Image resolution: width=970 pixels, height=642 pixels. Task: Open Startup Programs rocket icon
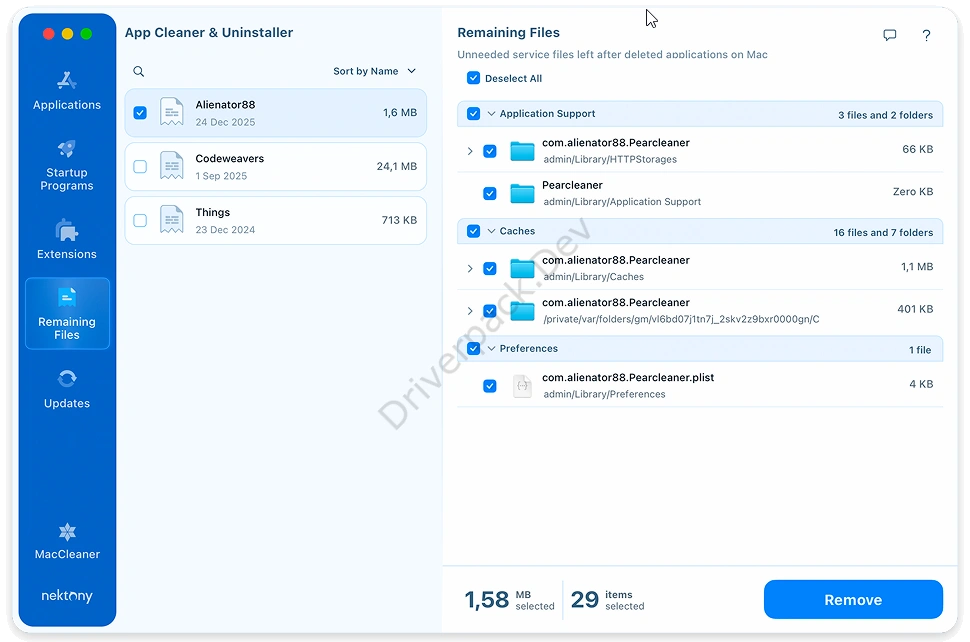67,148
